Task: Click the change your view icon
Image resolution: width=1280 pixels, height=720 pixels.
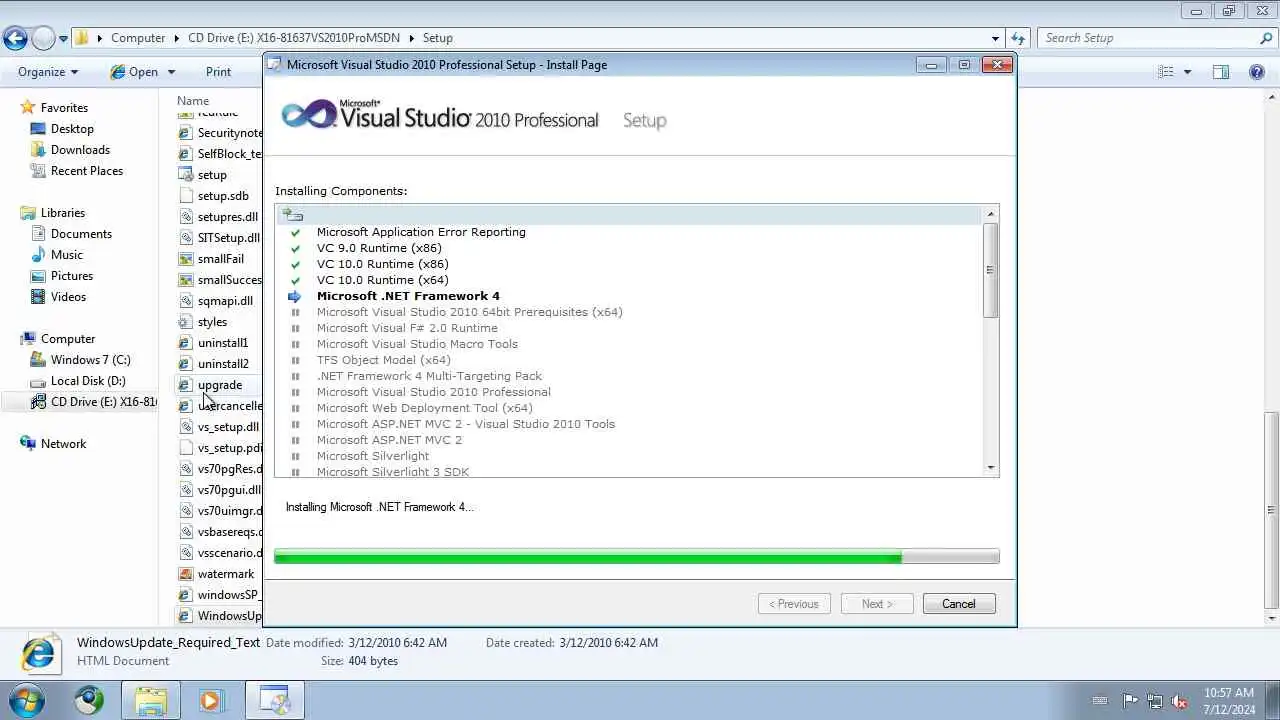Action: click(x=1166, y=72)
